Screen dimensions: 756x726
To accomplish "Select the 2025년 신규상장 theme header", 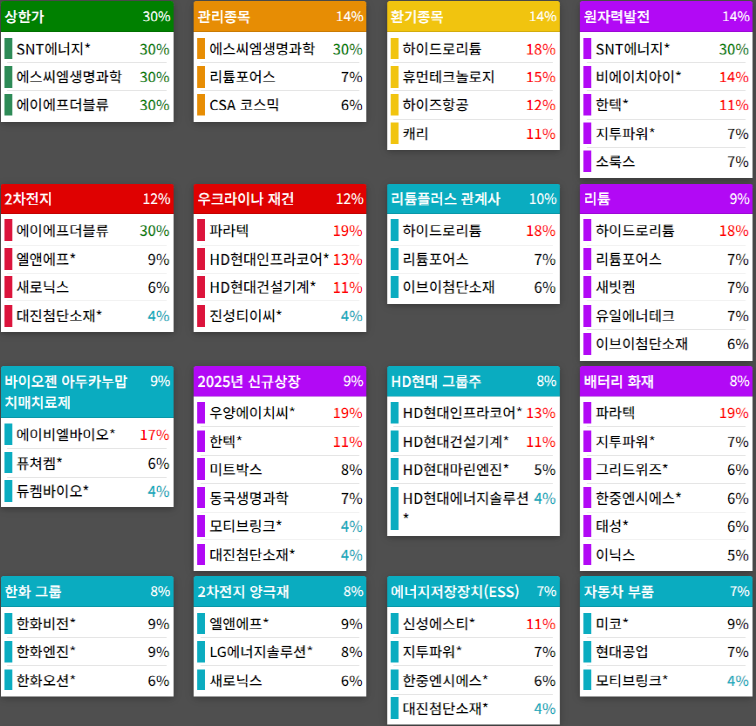I will 280,381.
